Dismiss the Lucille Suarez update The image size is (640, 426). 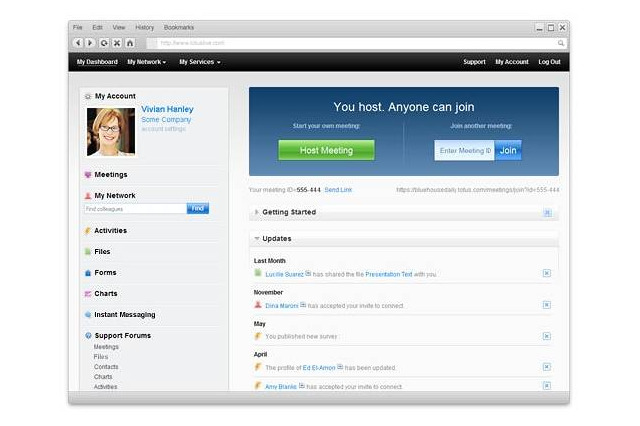click(x=547, y=273)
